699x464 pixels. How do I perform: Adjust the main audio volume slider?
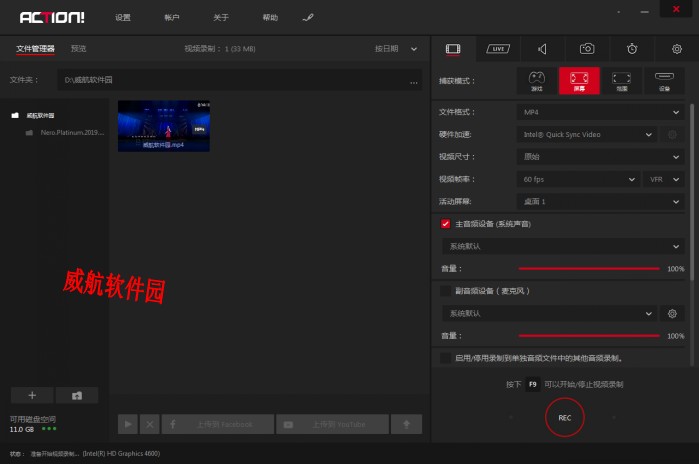point(588,269)
